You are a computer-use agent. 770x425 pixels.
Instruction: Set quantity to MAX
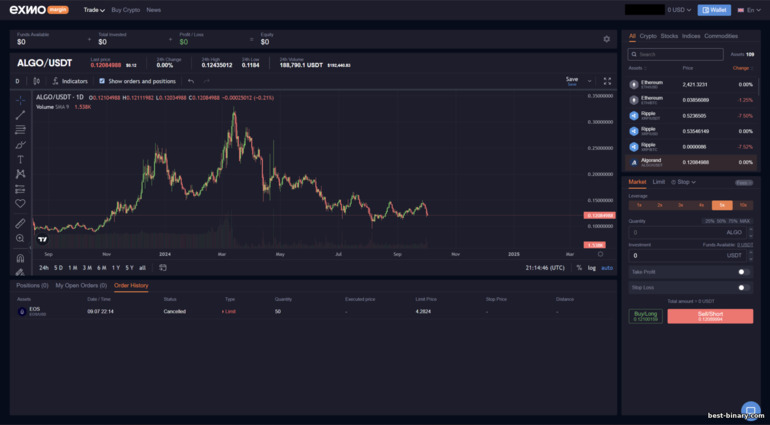tap(745, 221)
